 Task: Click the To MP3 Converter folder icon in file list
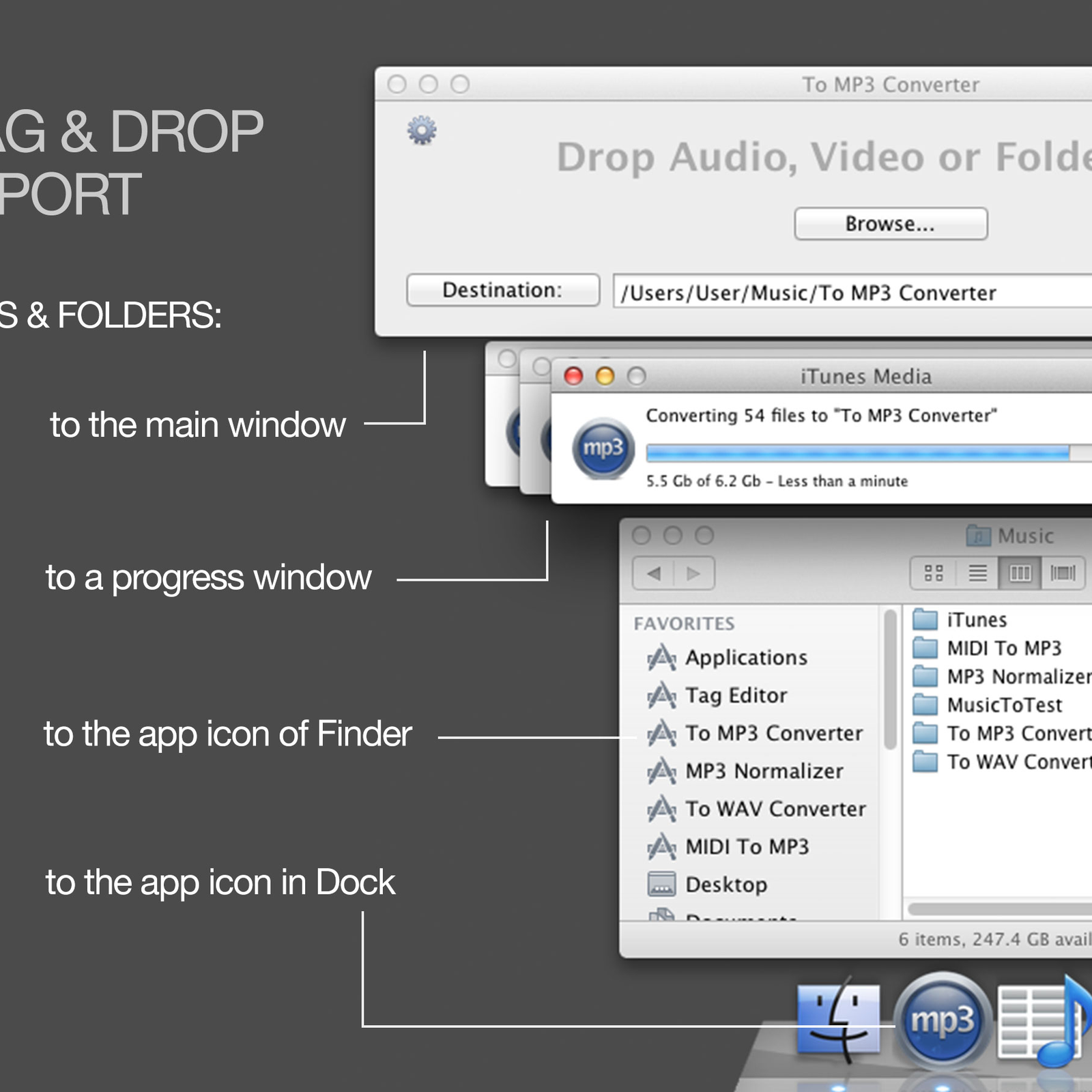point(925,733)
